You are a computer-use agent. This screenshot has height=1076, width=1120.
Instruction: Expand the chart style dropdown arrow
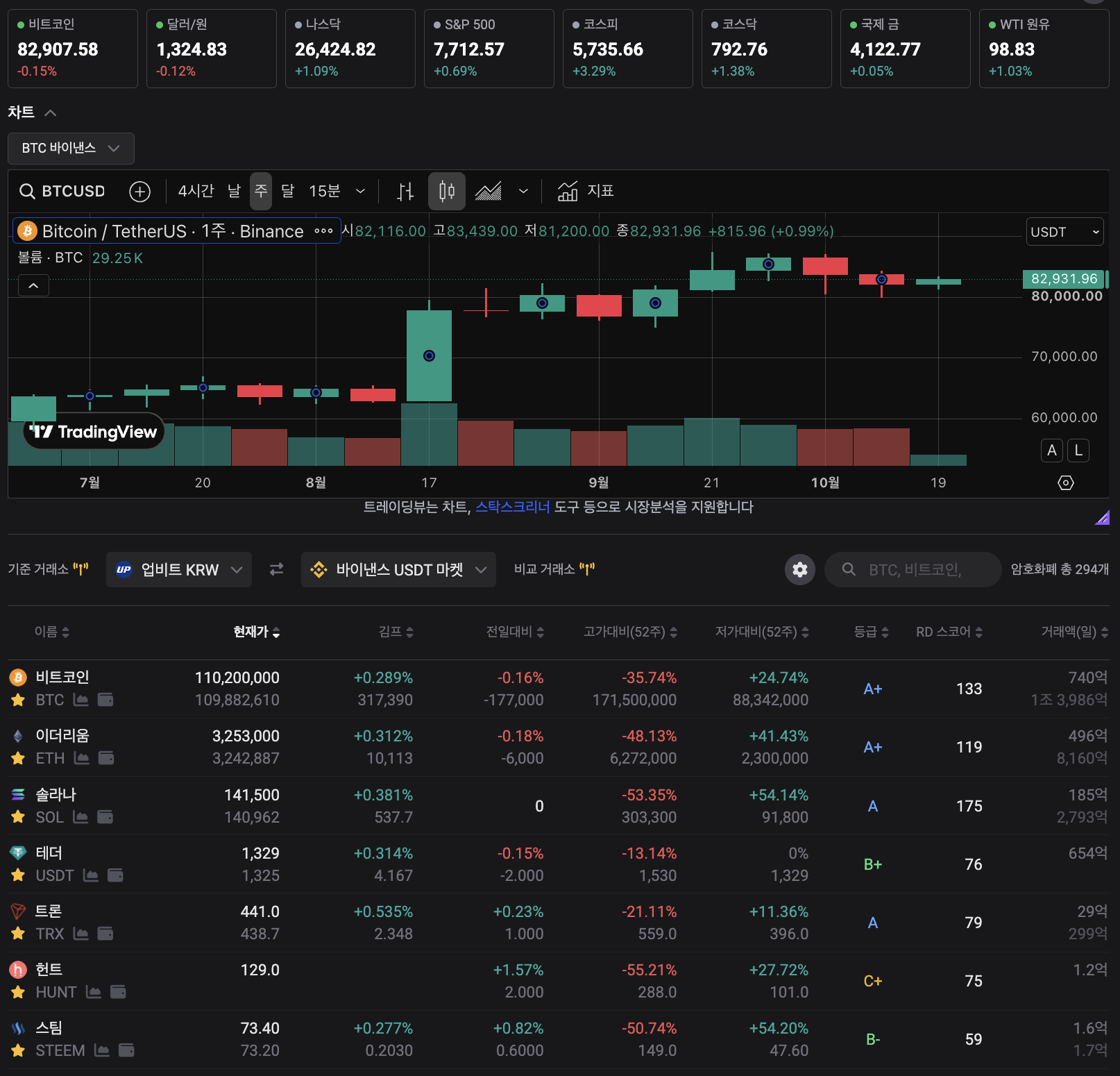pos(523,191)
